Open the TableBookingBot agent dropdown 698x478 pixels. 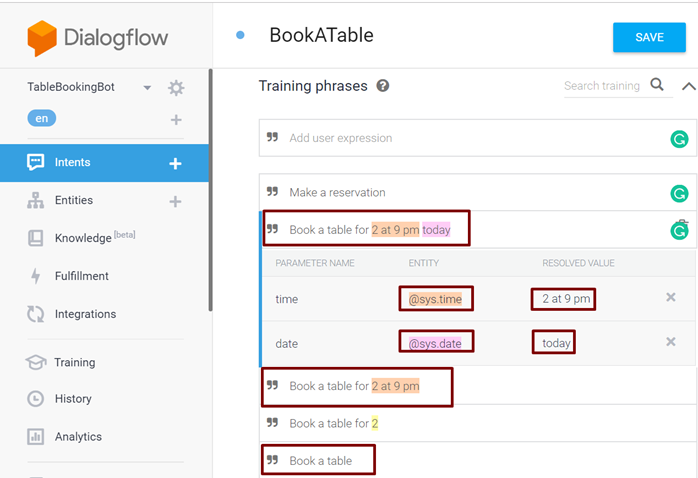[147, 88]
